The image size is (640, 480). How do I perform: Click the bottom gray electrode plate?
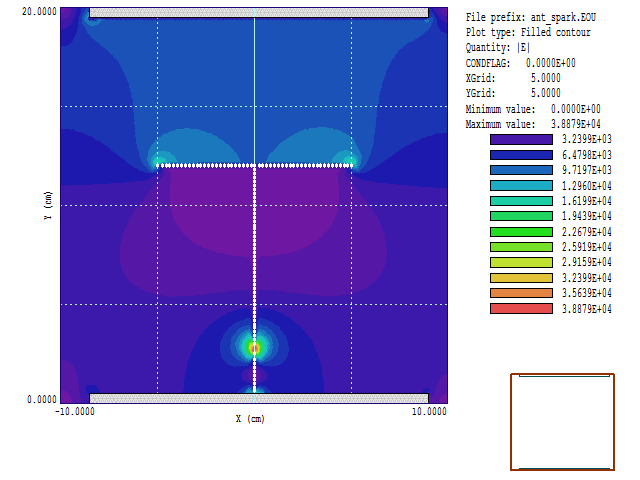[259, 398]
